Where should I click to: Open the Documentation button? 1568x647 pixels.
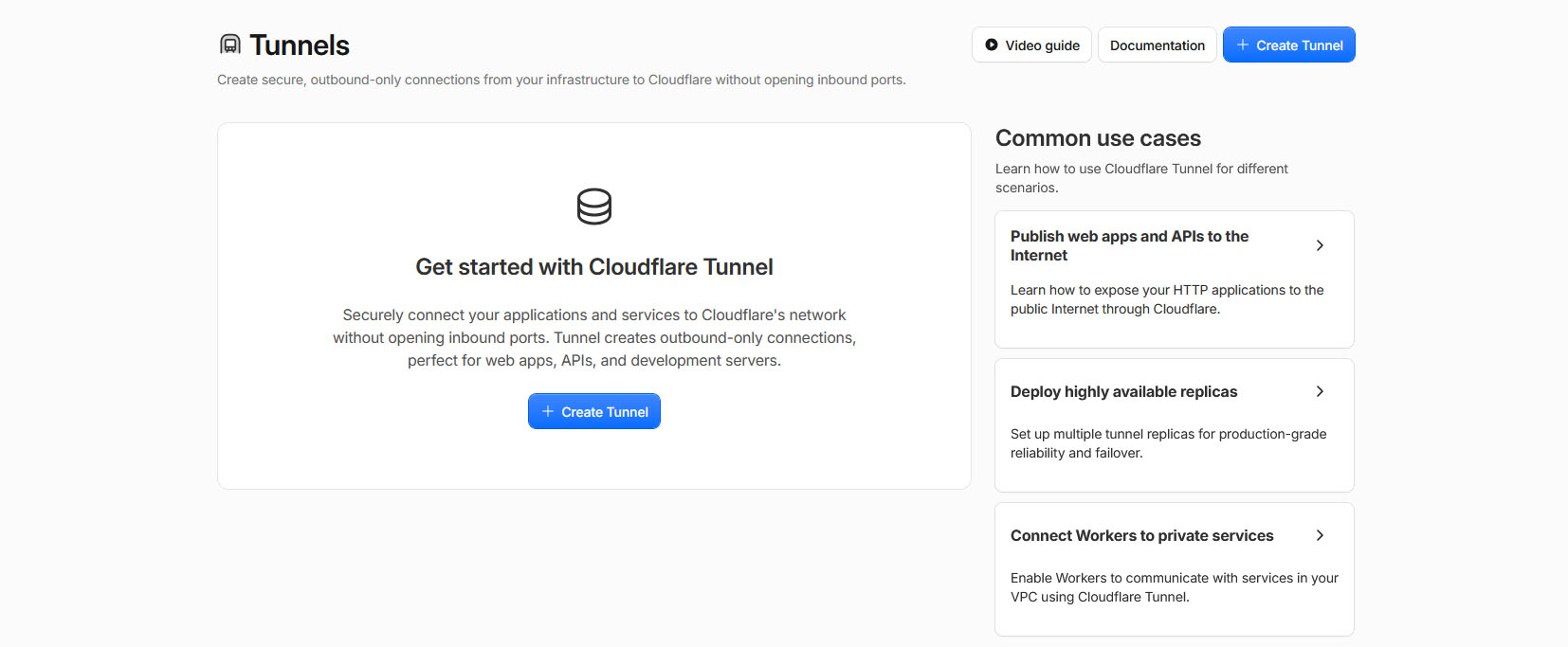[x=1158, y=45]
